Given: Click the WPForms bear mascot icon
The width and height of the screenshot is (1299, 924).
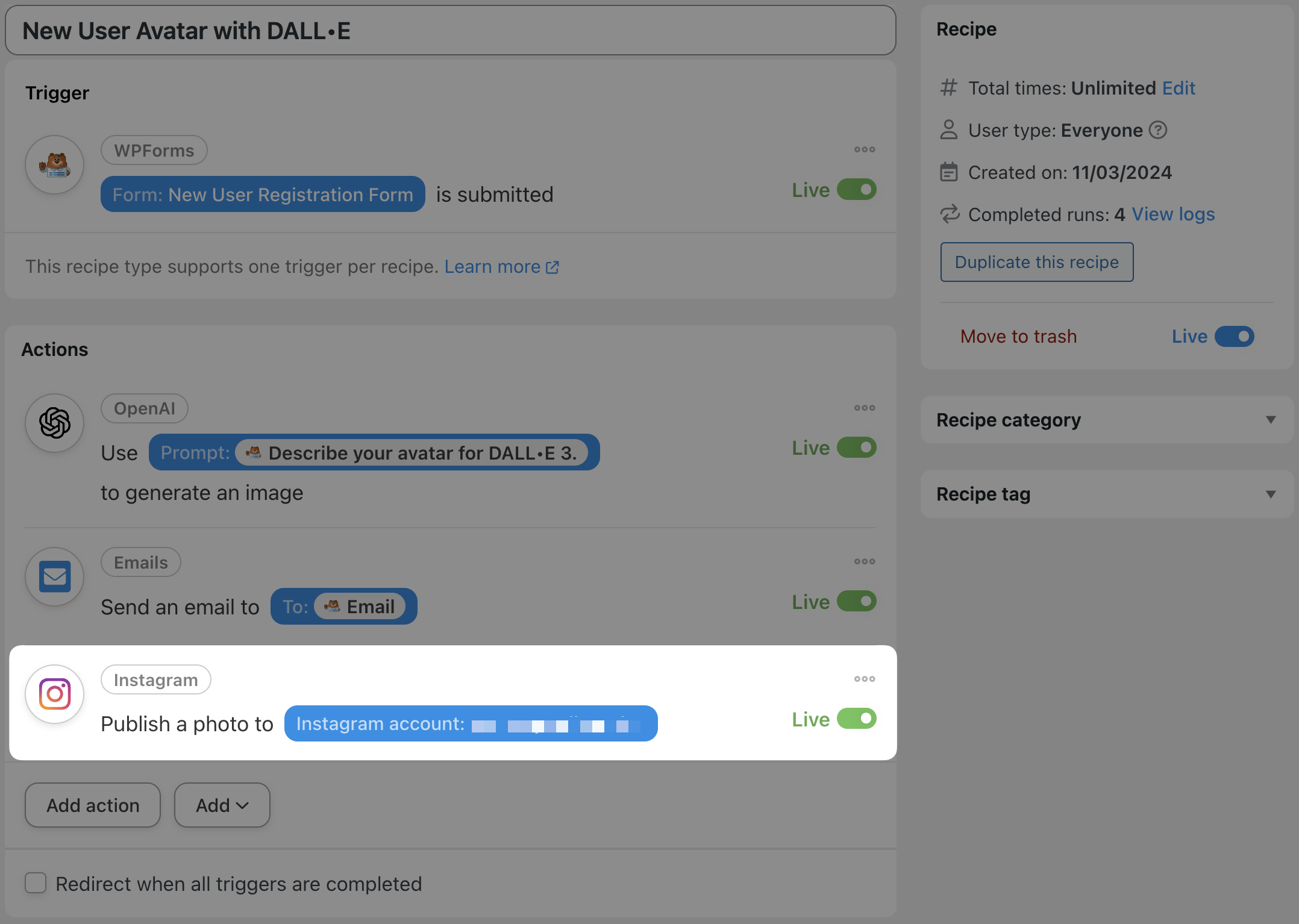Looking at the screenshot, I should (54, 164).
